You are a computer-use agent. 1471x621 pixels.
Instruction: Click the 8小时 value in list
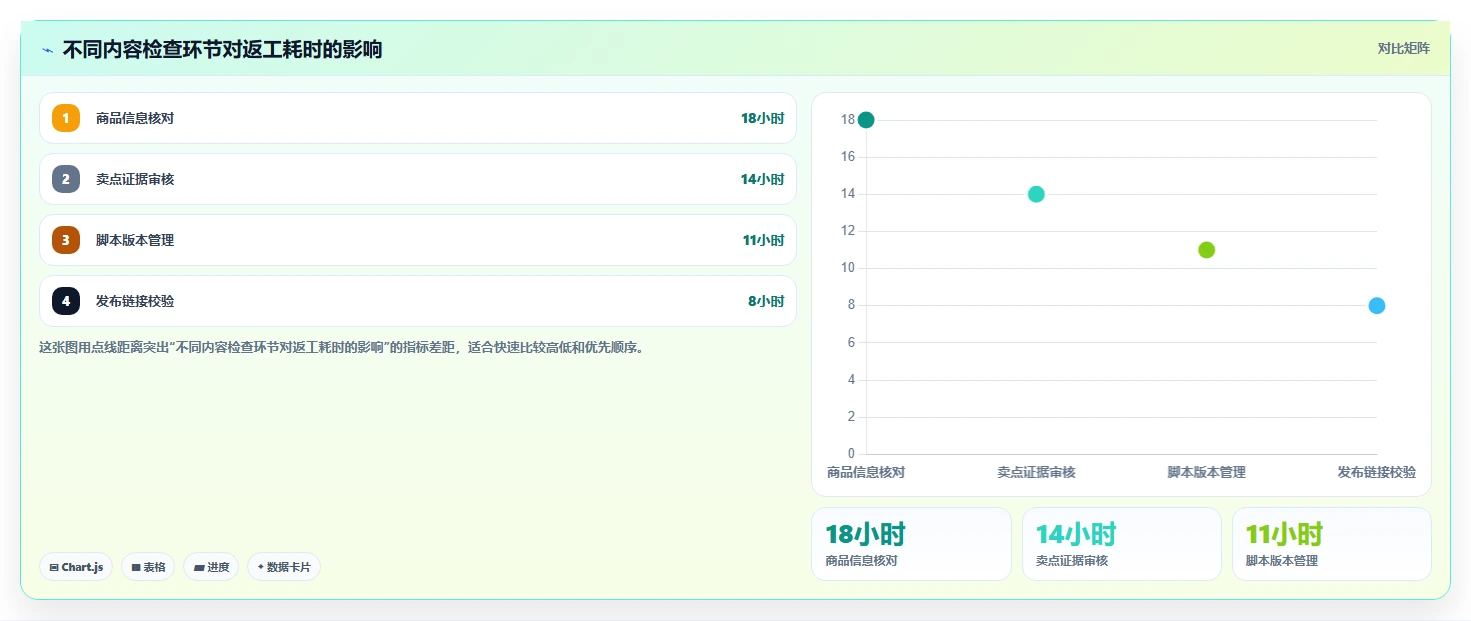tap(766, 301)
